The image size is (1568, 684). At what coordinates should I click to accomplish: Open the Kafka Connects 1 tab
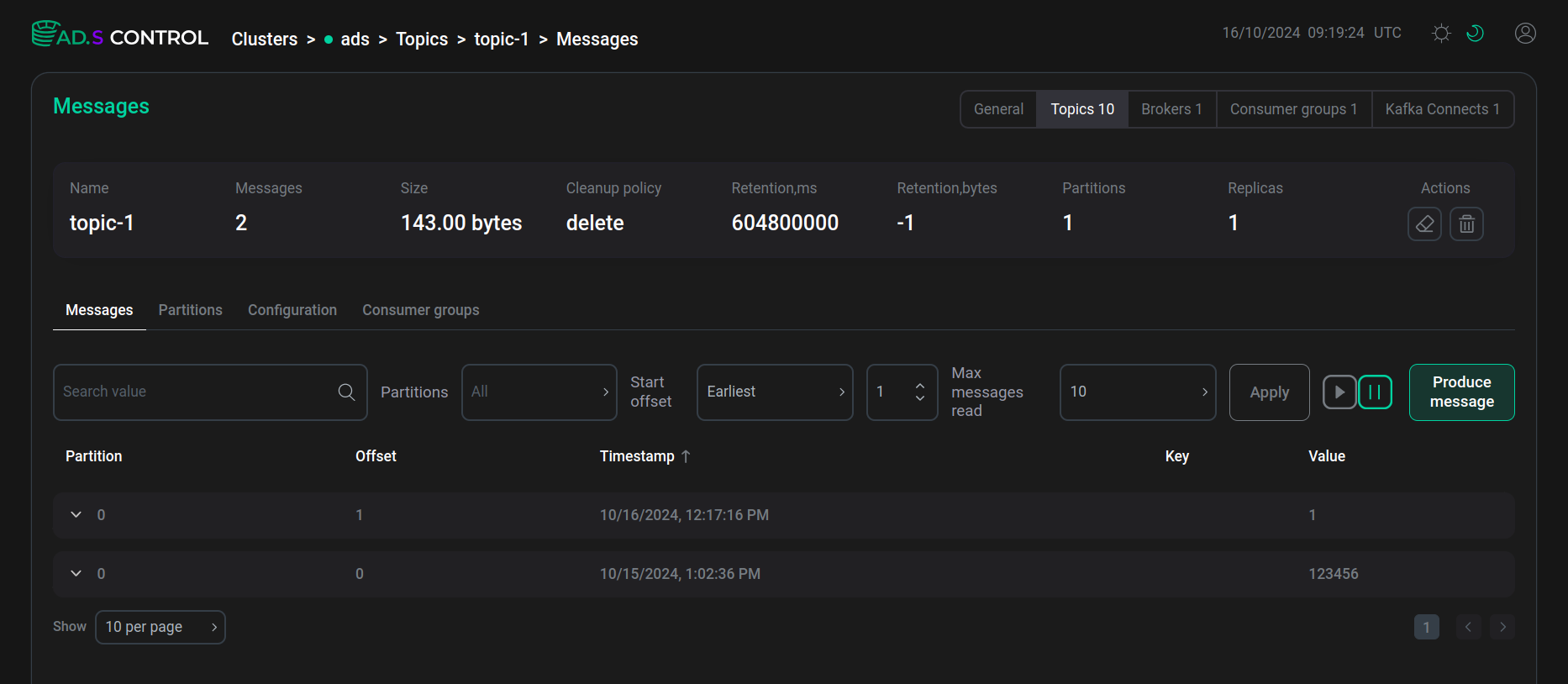click(1443, 109)
